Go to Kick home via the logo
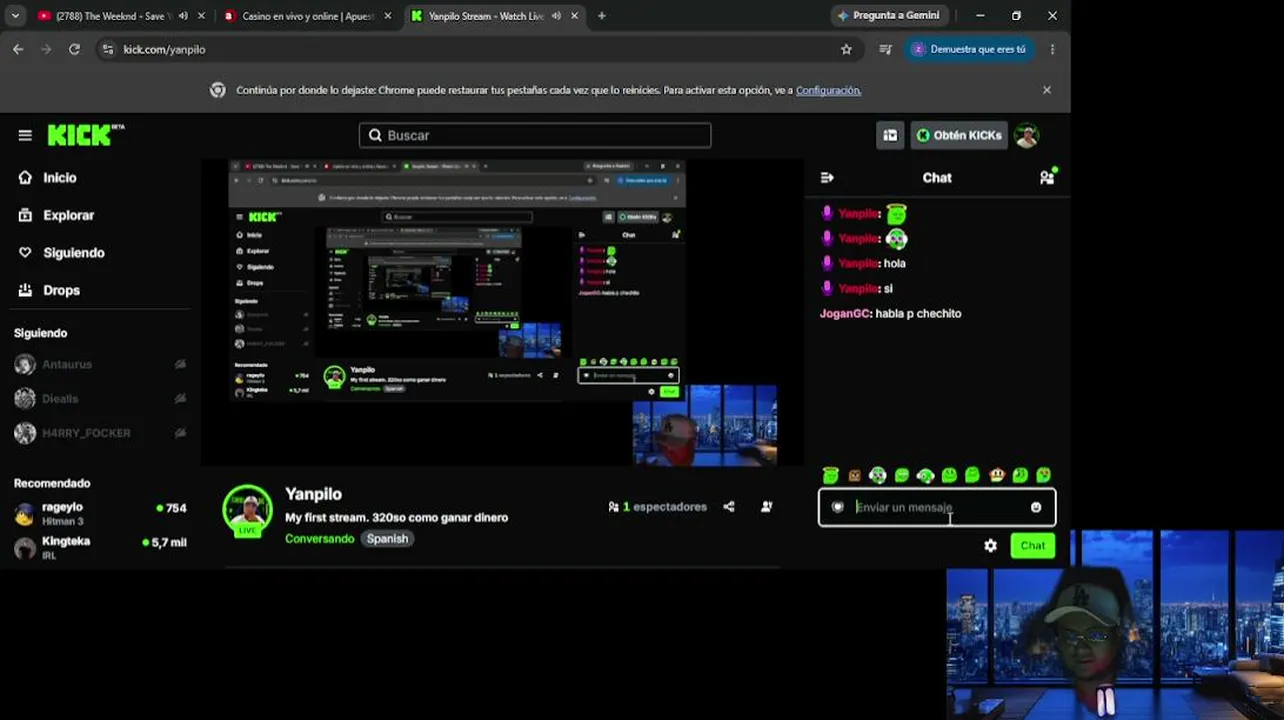 tap(86, 135)
